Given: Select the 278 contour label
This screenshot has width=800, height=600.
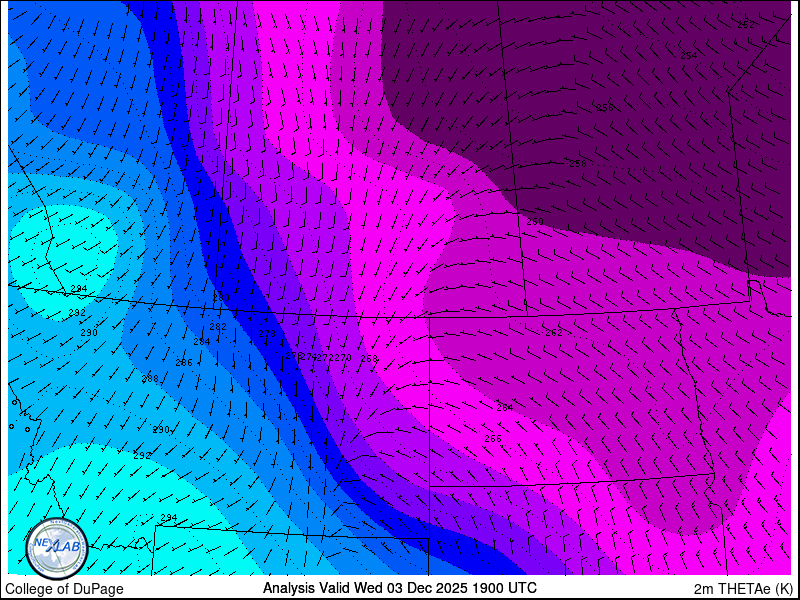Looking at the screenshot, I should pos(267,334).
